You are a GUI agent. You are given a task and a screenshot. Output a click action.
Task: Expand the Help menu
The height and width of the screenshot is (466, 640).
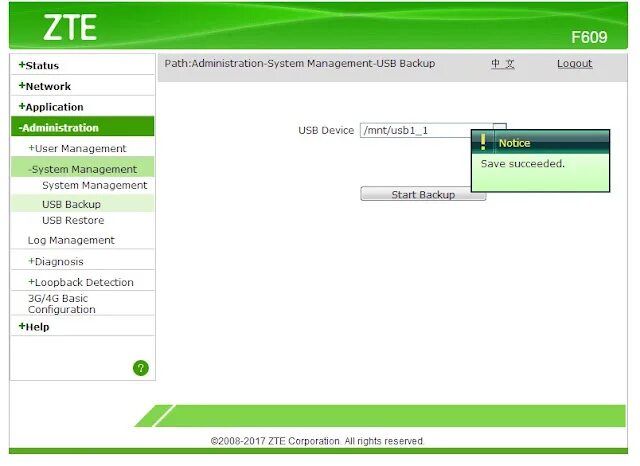34,327
